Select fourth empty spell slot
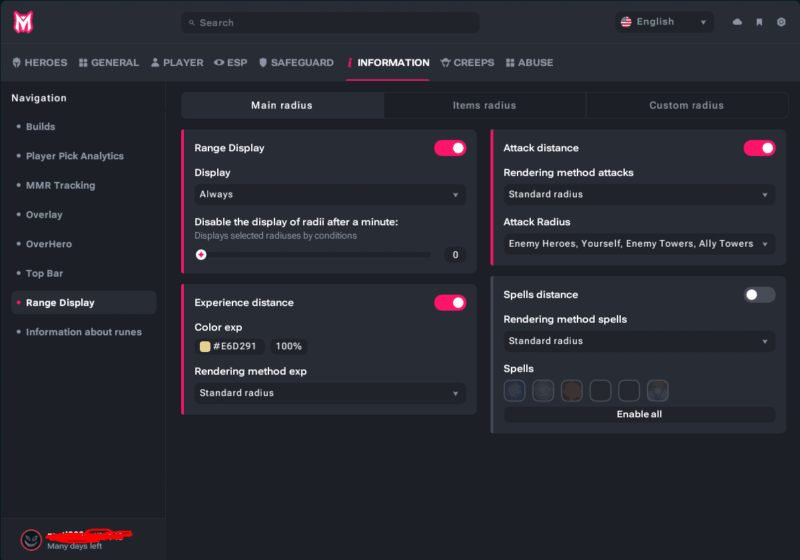This screenshot has height=560, width=800. [600, 391]
